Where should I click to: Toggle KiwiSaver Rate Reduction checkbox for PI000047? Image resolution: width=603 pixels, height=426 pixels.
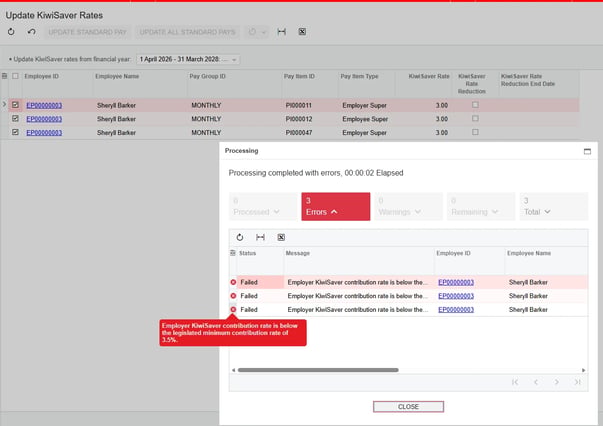coord(475,132)
